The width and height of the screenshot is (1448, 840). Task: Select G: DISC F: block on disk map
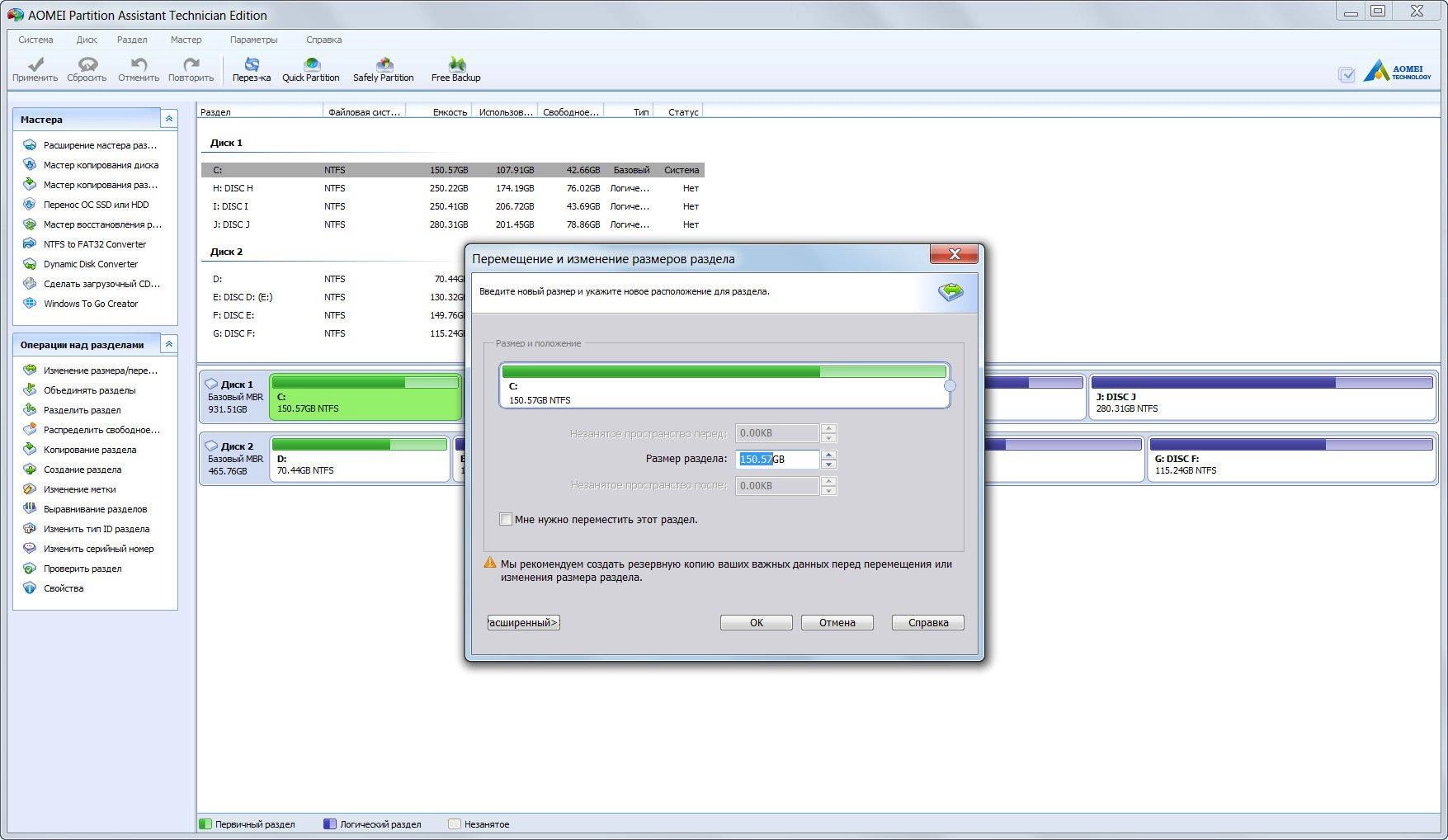coord(1291,459)
